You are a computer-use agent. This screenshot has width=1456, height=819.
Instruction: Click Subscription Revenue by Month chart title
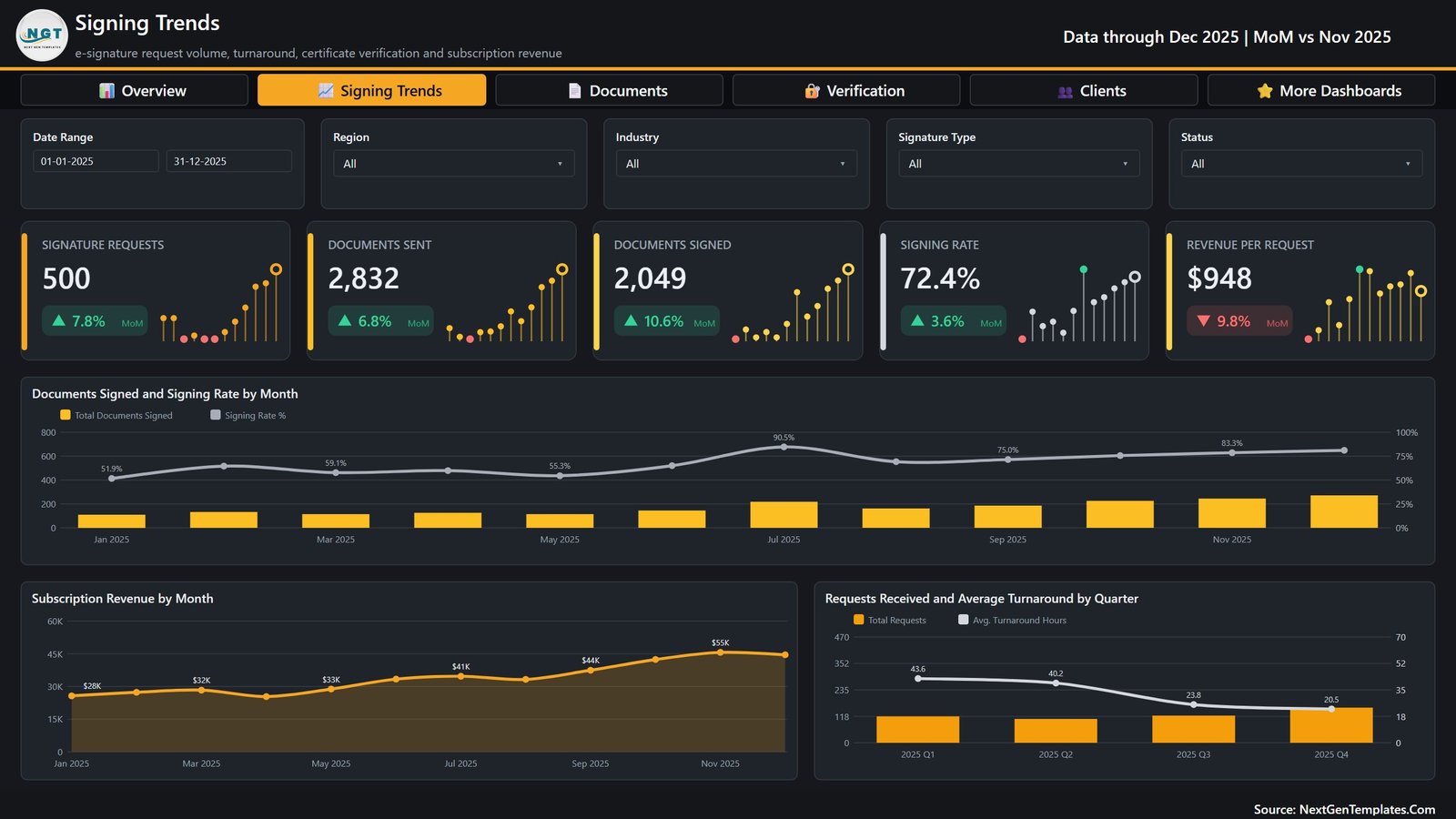123,598
